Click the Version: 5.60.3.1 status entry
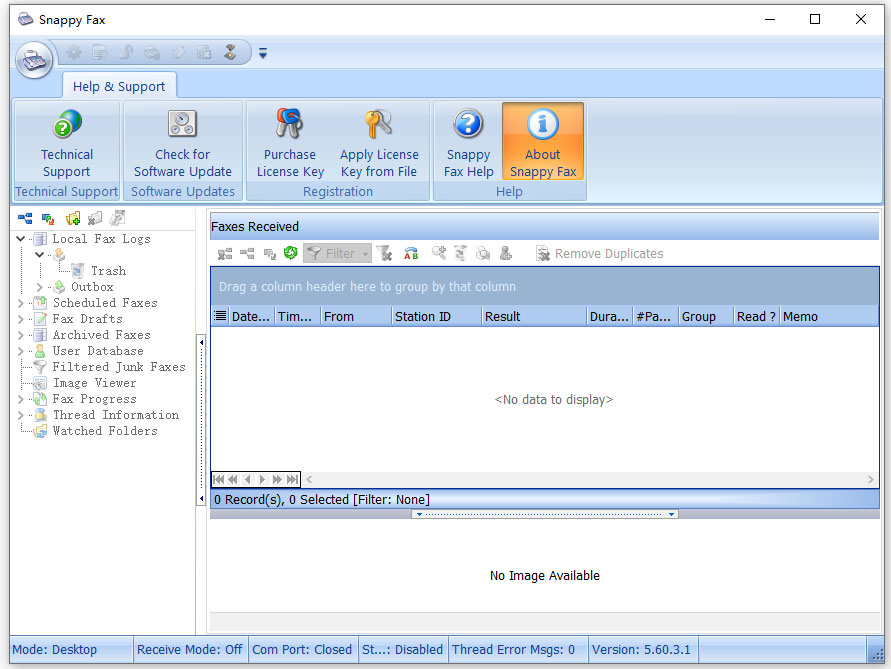The image size is (891, 669). tap(642, 650)
